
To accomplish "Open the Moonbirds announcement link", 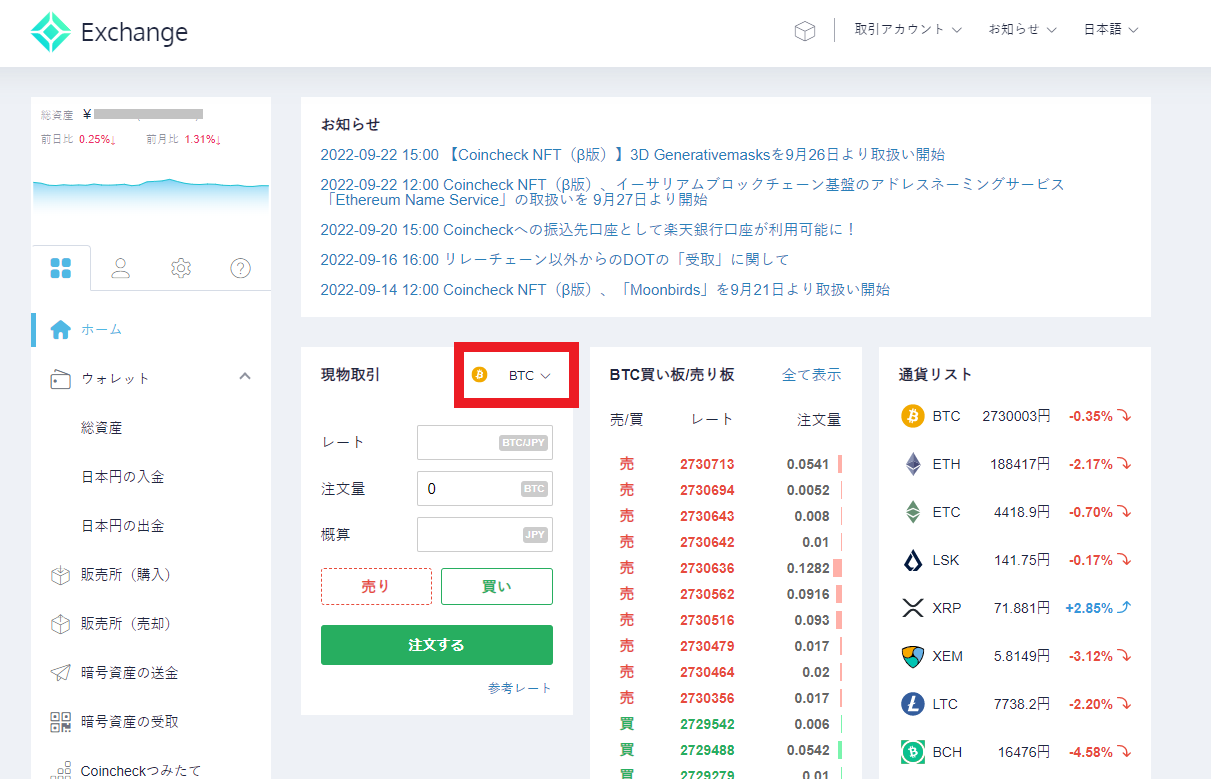I will 605,289.
